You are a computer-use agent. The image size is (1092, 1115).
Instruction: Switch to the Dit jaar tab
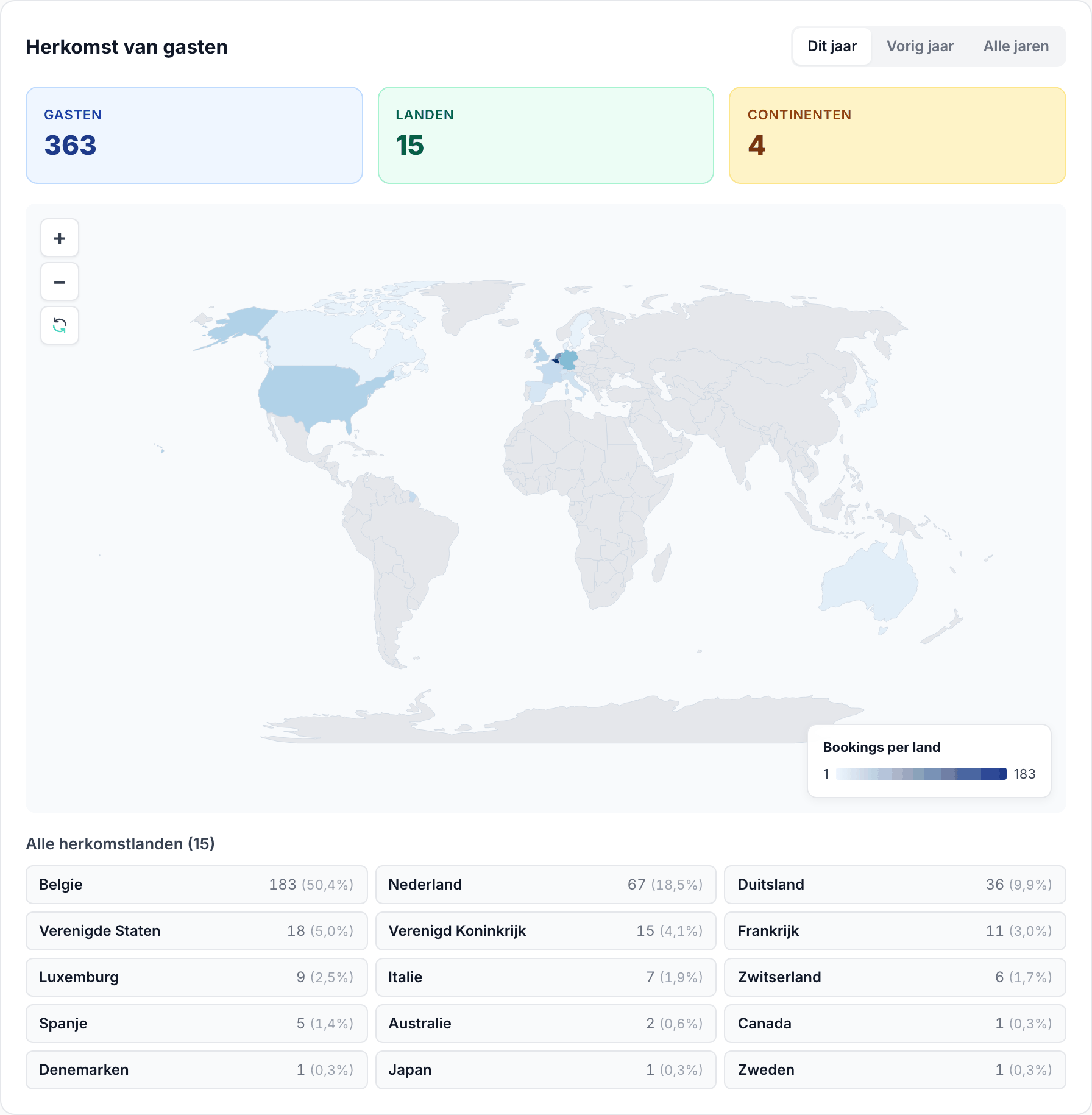(832, 46)
